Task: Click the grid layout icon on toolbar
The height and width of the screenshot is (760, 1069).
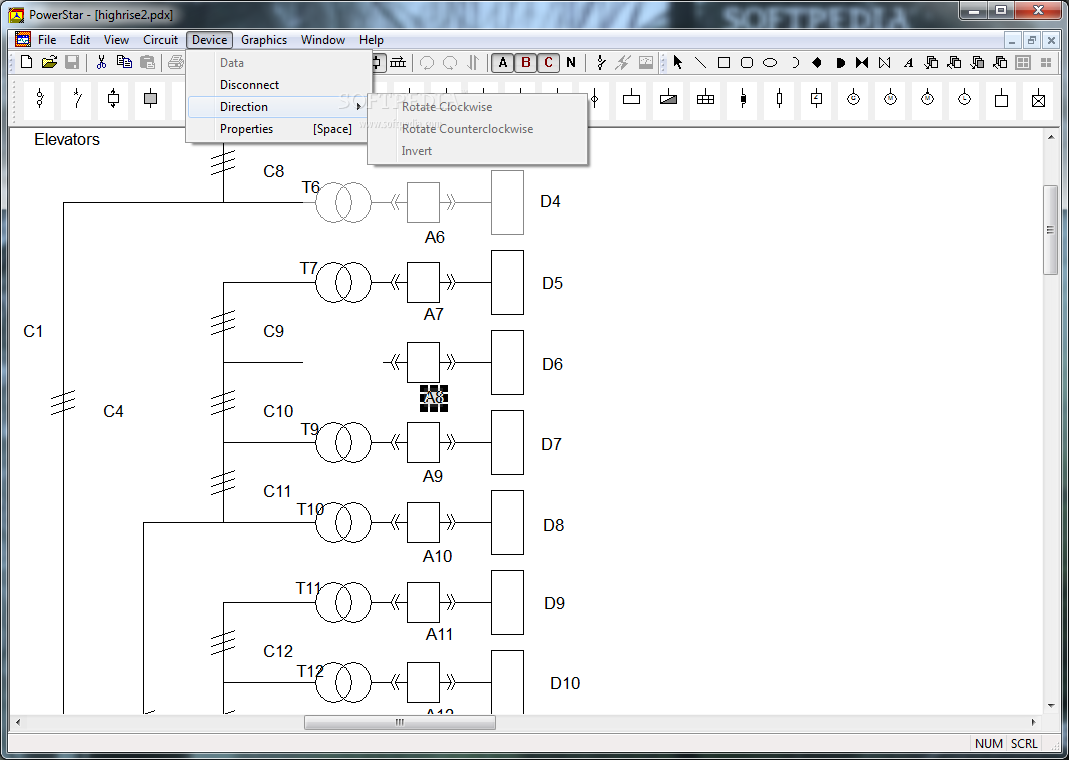Action: (1023, 63)
